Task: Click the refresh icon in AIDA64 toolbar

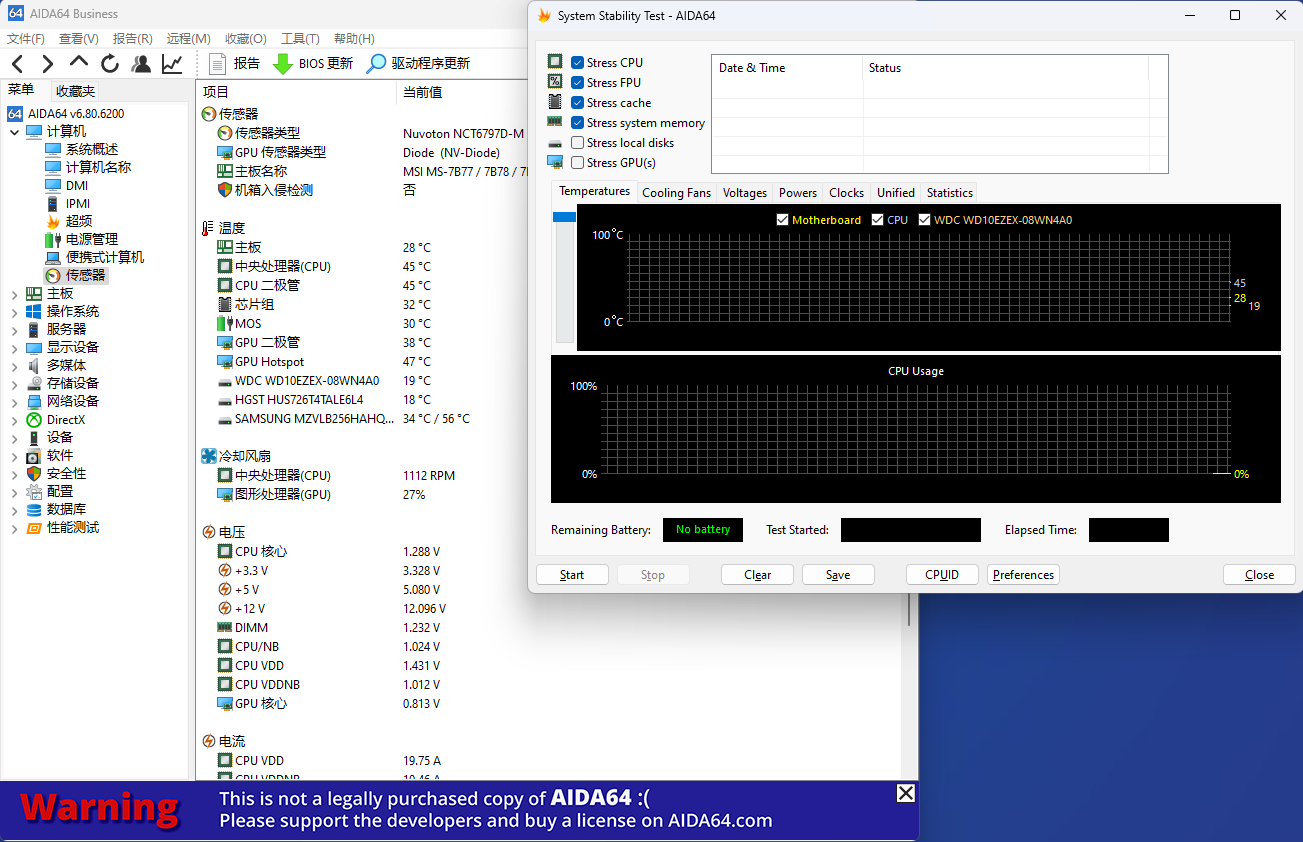Action: coord(110,64)
